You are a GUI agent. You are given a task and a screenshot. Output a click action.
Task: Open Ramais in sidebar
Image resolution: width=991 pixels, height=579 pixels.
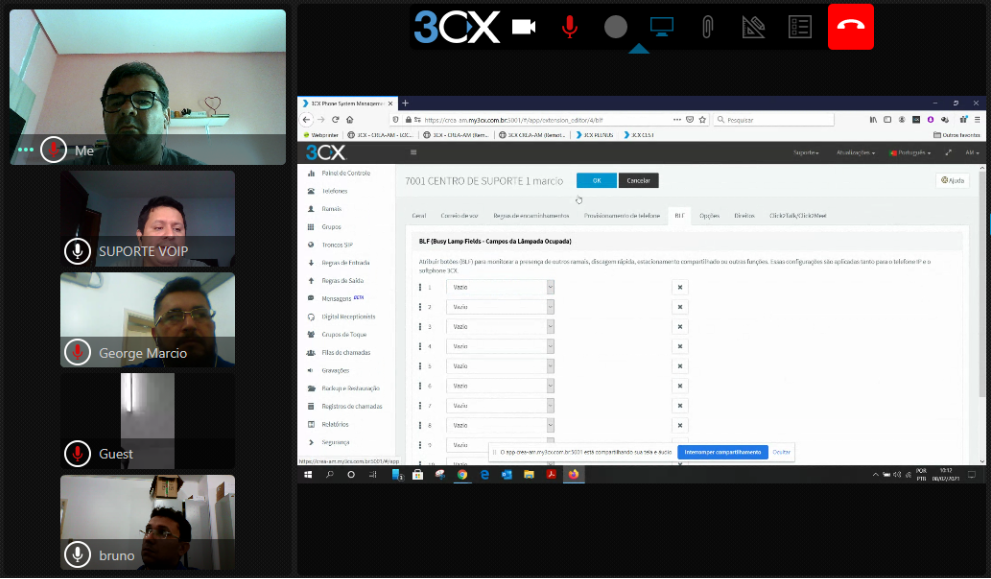331,209
